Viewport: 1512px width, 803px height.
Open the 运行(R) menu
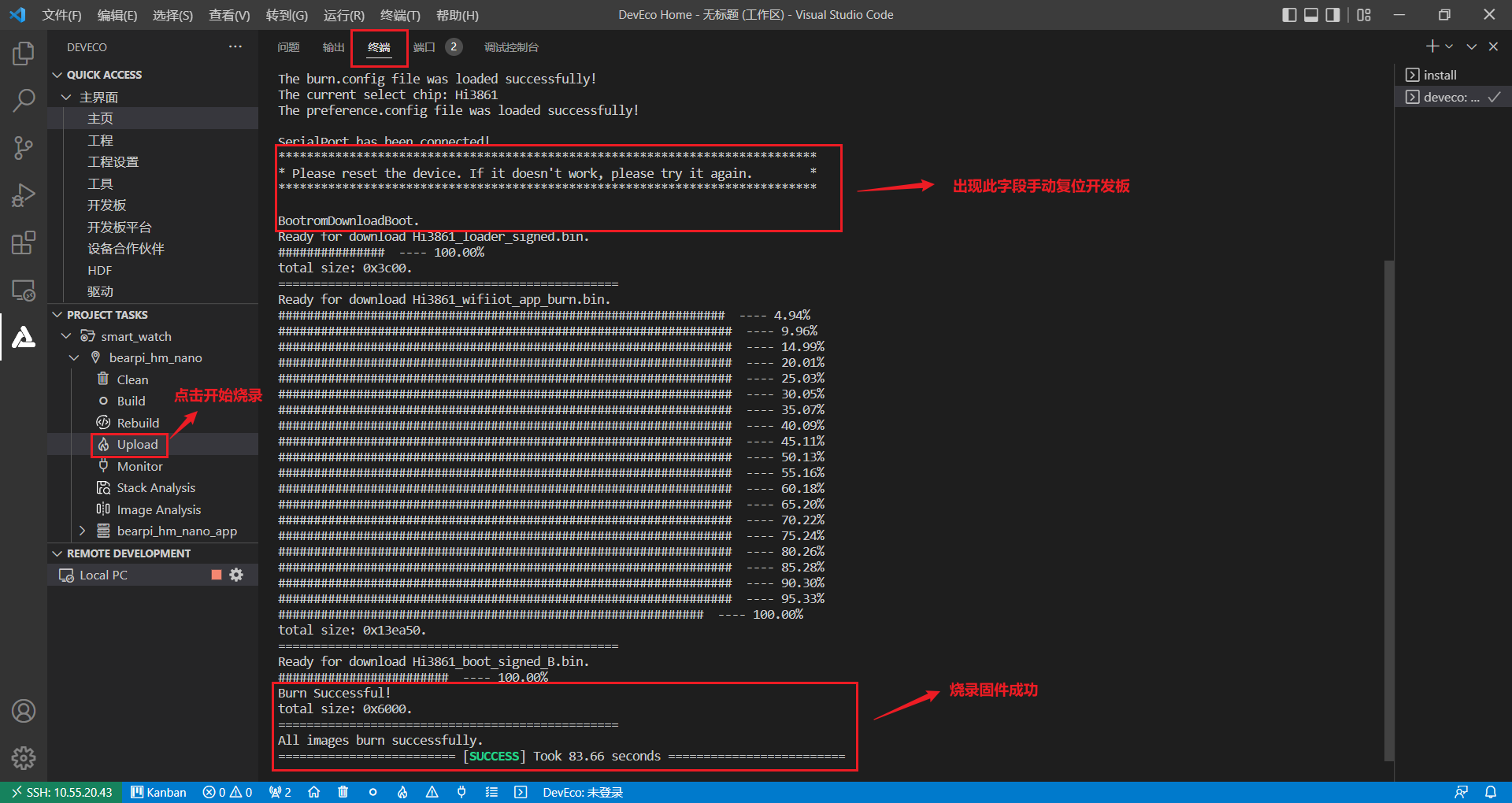[x=344, y=15]
